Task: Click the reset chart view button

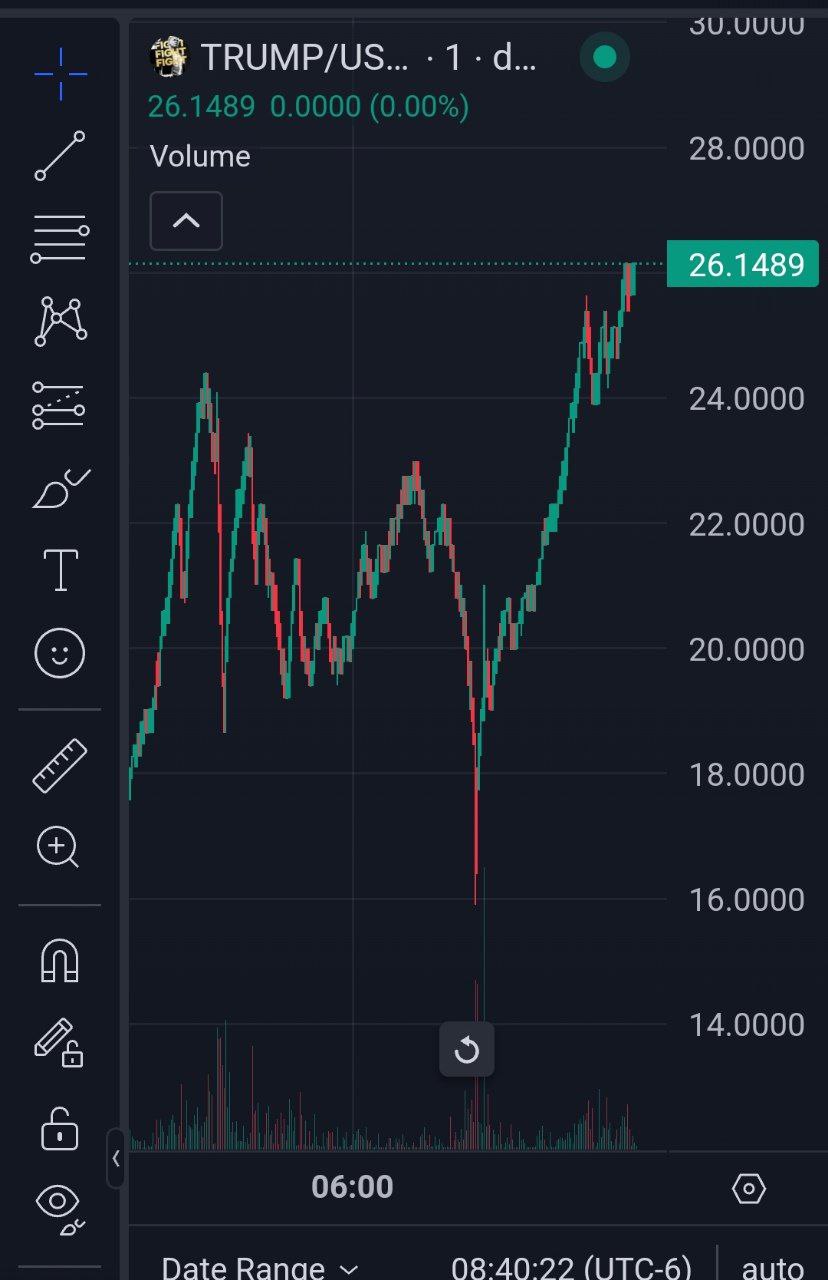Action: click(x=467, y=1050)
